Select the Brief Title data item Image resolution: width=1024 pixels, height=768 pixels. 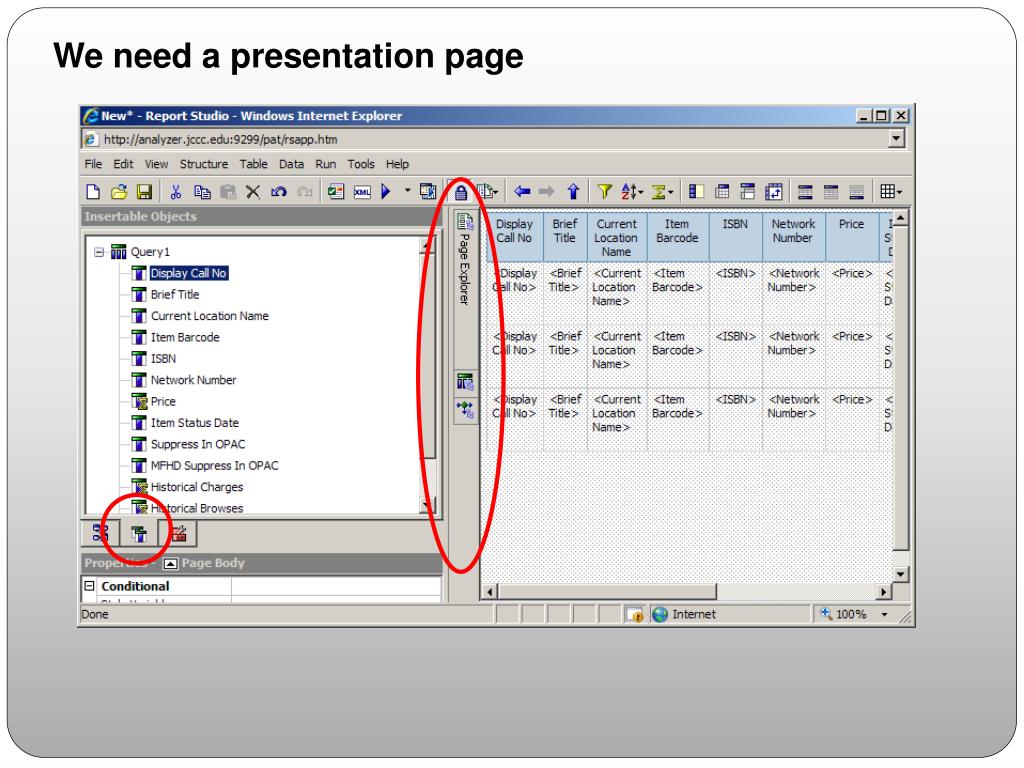click(175, 295)
